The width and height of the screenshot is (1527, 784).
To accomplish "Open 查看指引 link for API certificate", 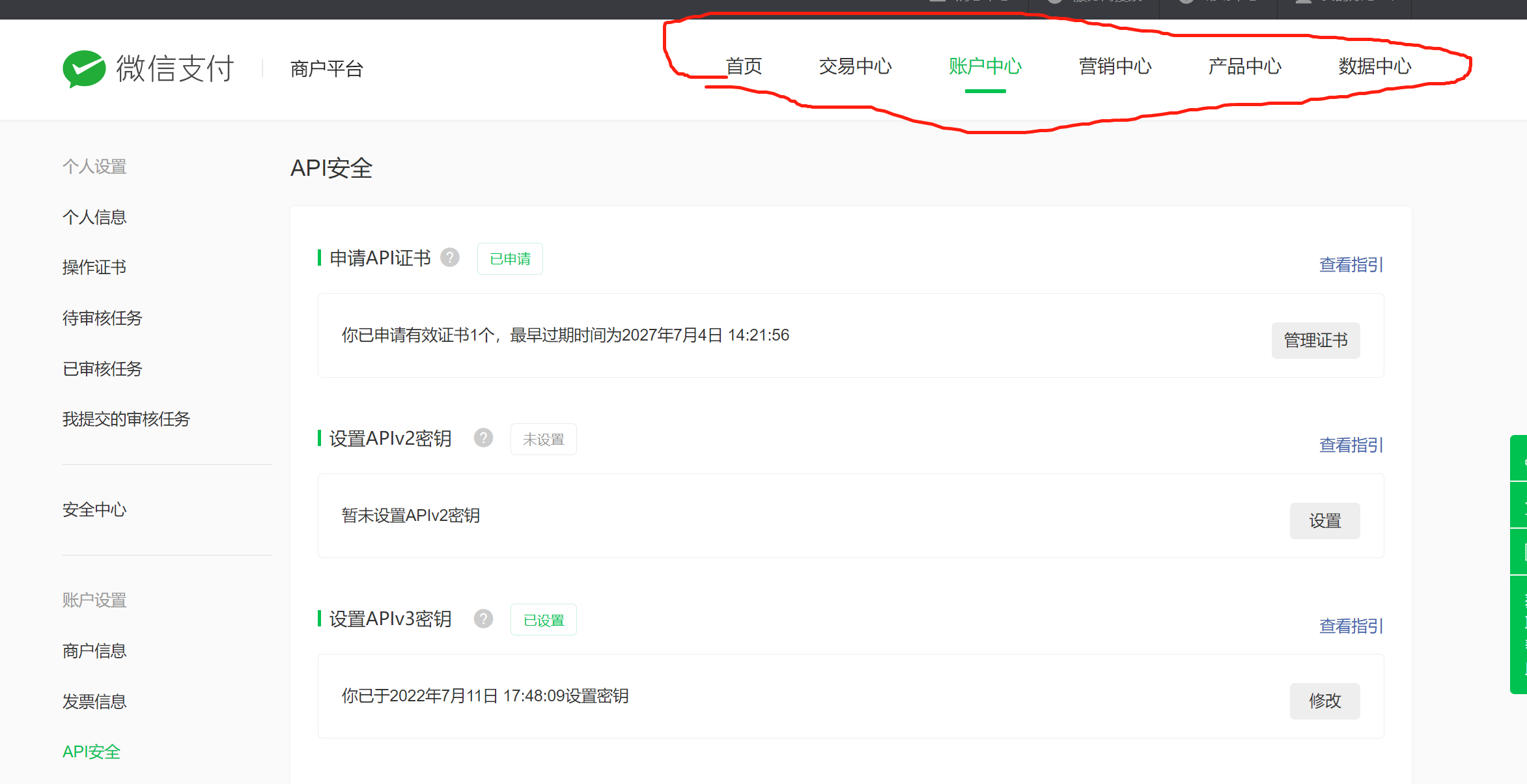I will click(1351, 265).
